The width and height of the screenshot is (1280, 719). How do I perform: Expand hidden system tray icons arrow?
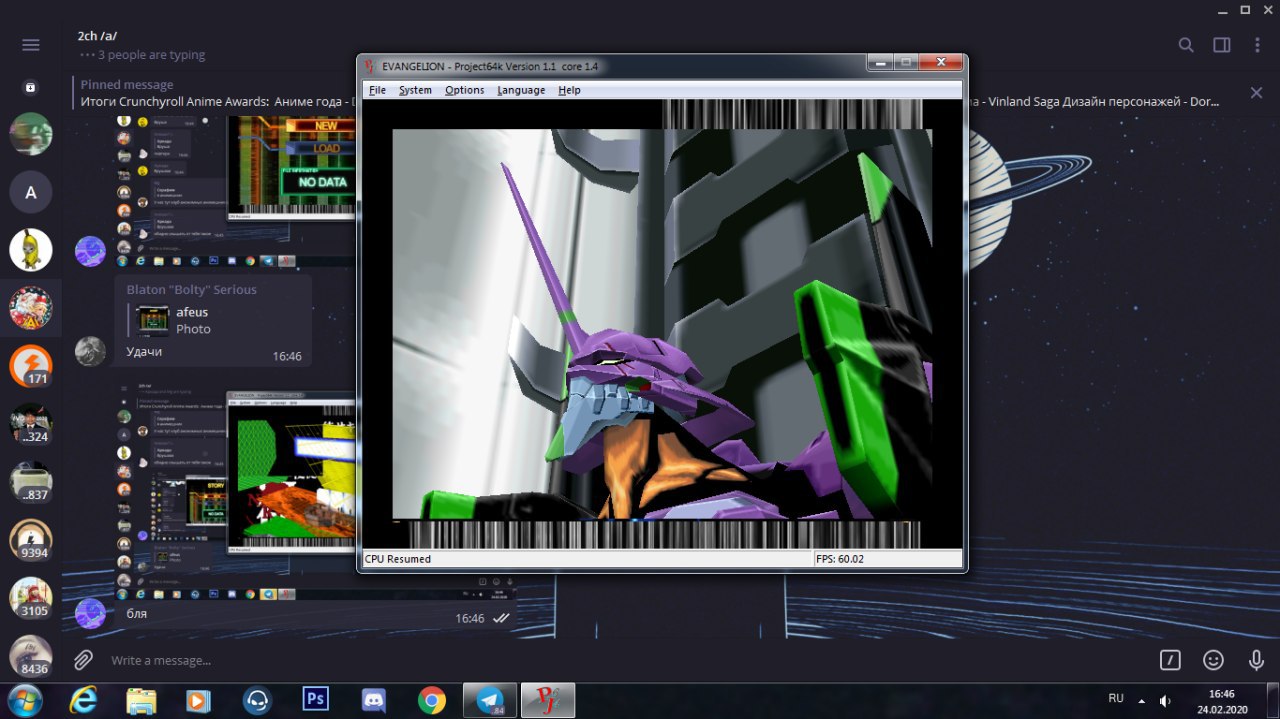coord(1141,700)
